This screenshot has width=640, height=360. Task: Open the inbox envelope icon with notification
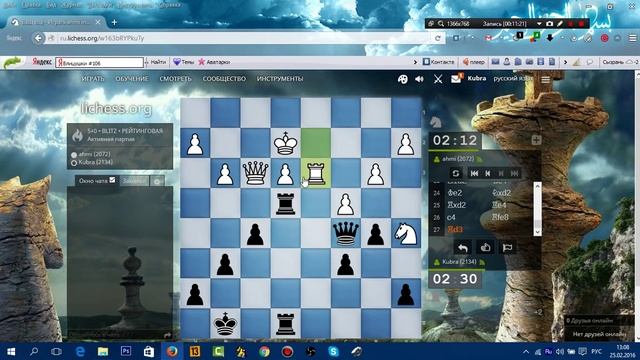[457, 78]
